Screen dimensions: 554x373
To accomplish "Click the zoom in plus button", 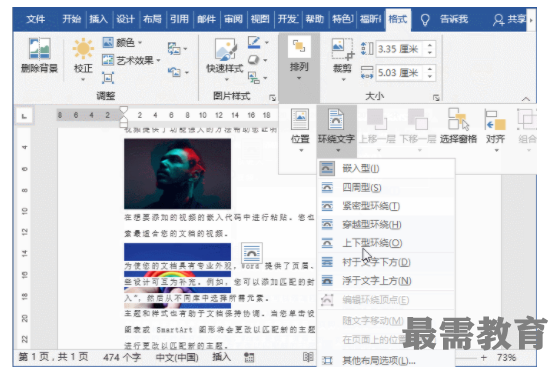I will pyautogui.click(x=483, y=357).
